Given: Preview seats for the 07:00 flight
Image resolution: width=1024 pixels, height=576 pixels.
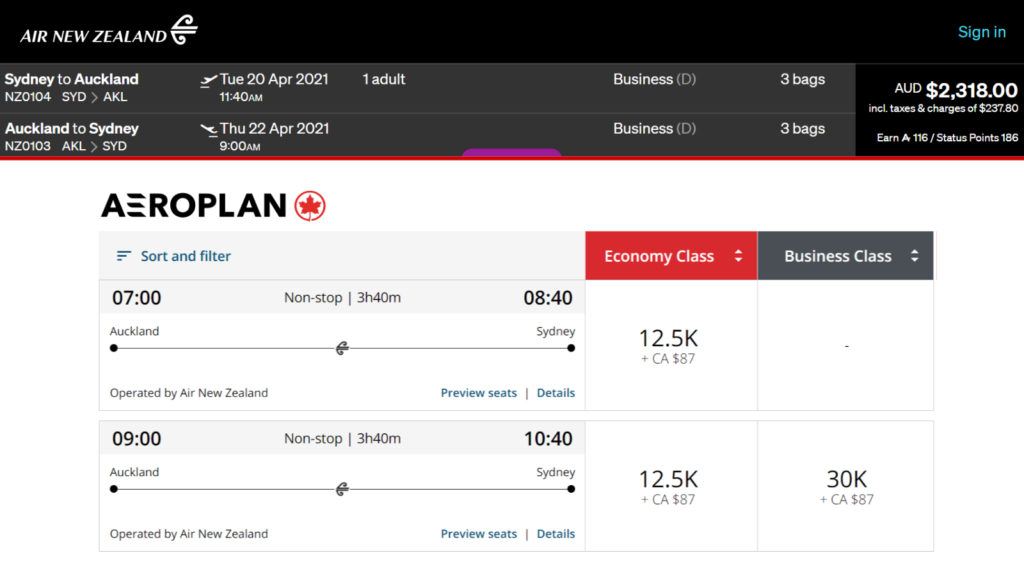Looking at the screenshot, I should click(x=479, y=392).
